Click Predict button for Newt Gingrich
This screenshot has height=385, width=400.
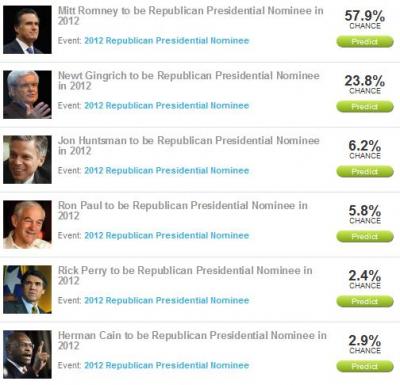tap(365, 107)
